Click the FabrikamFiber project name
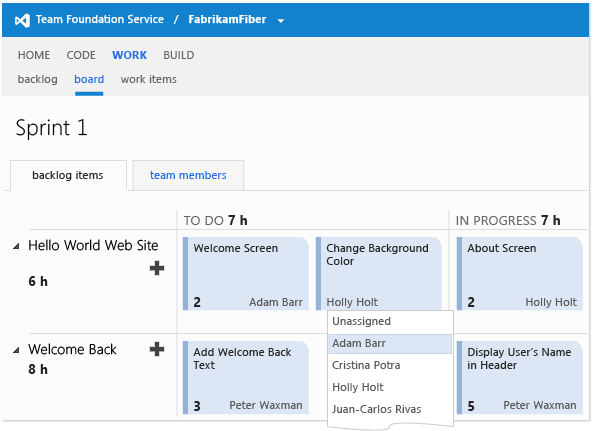The image size is (593, 431). (x=227, y=19)
